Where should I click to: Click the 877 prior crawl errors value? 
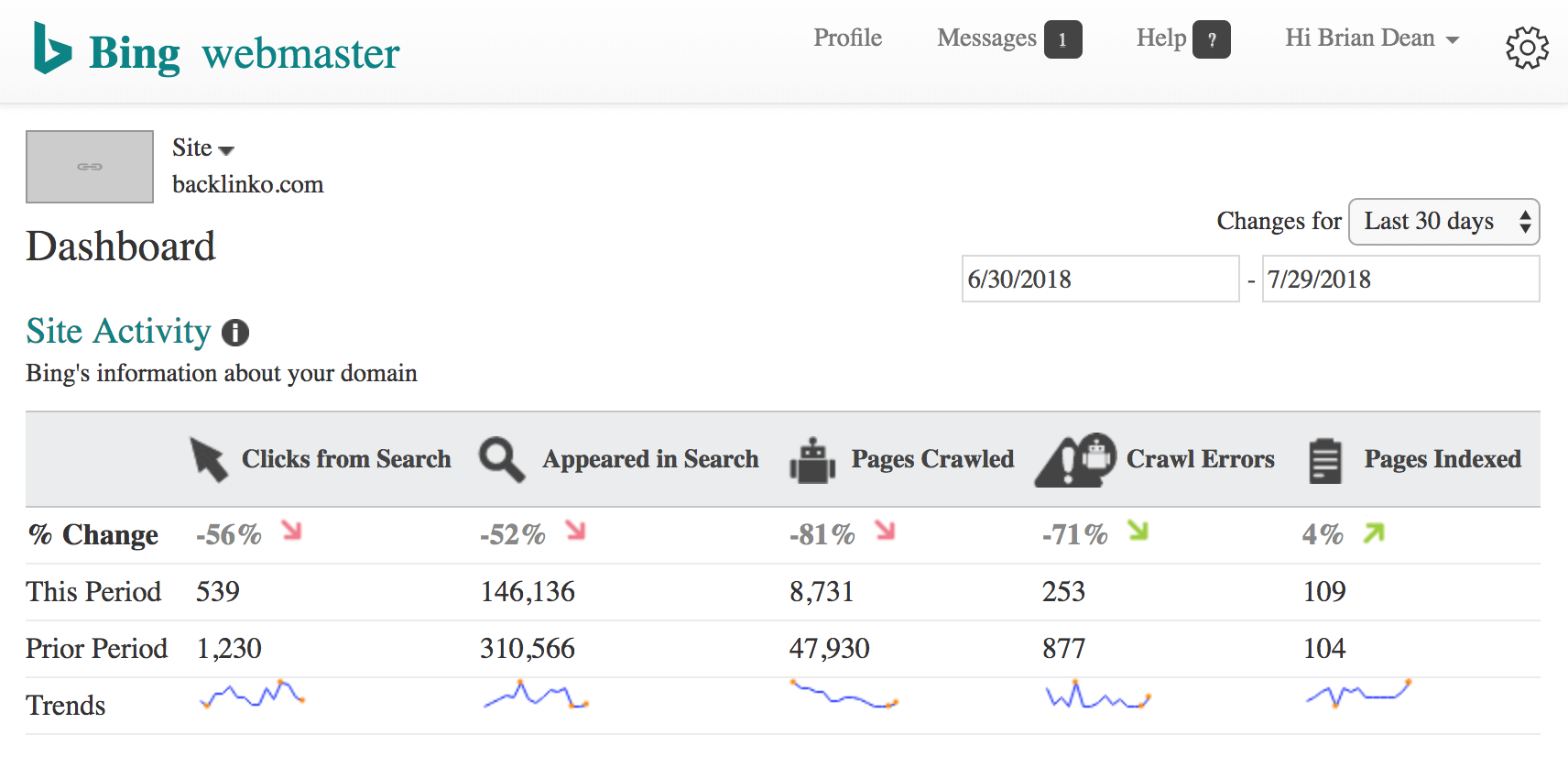point(1063,649)
